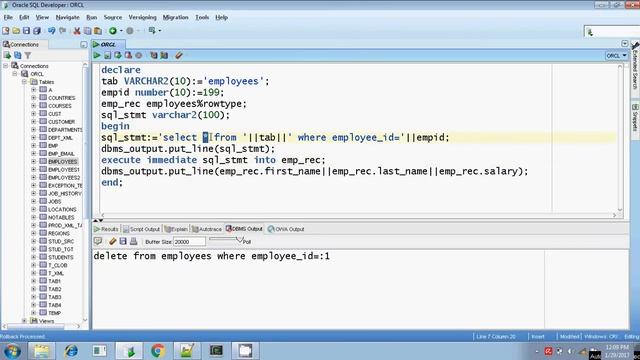Clear DBMS output with eraser icon

[x=113, y=241]
